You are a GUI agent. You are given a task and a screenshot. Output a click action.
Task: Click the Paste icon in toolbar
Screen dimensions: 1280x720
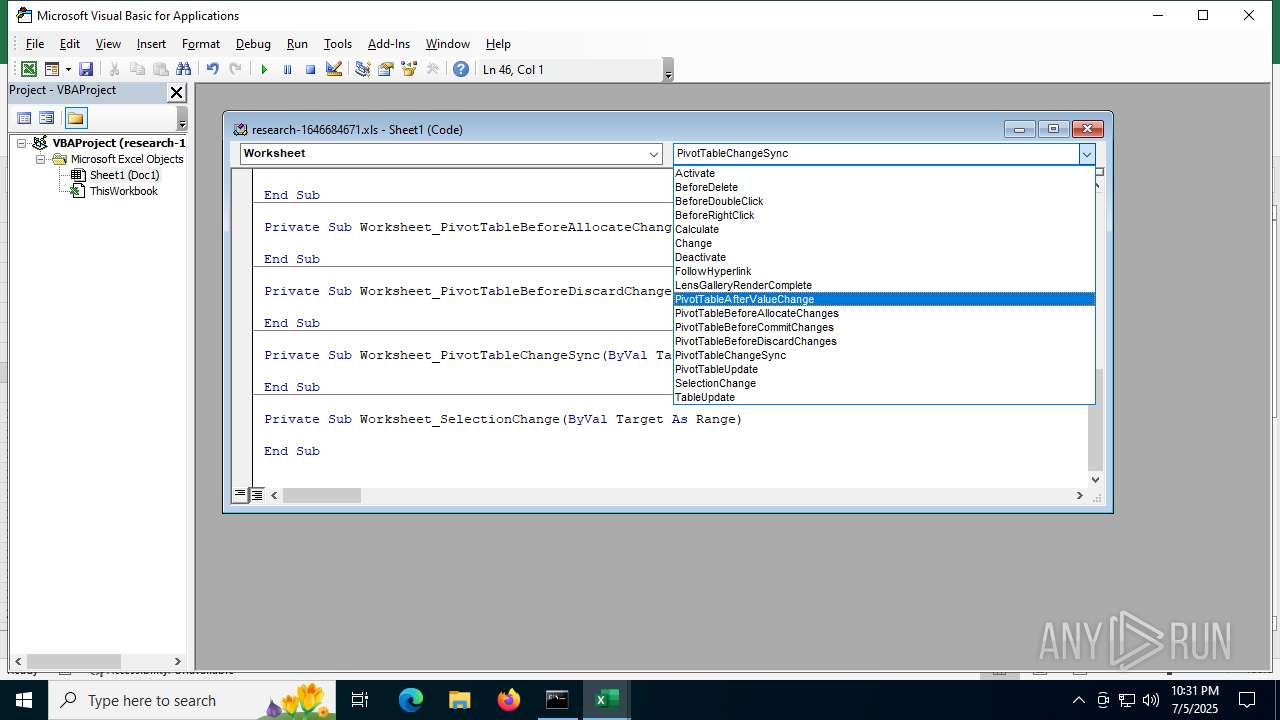coord(160,69)
